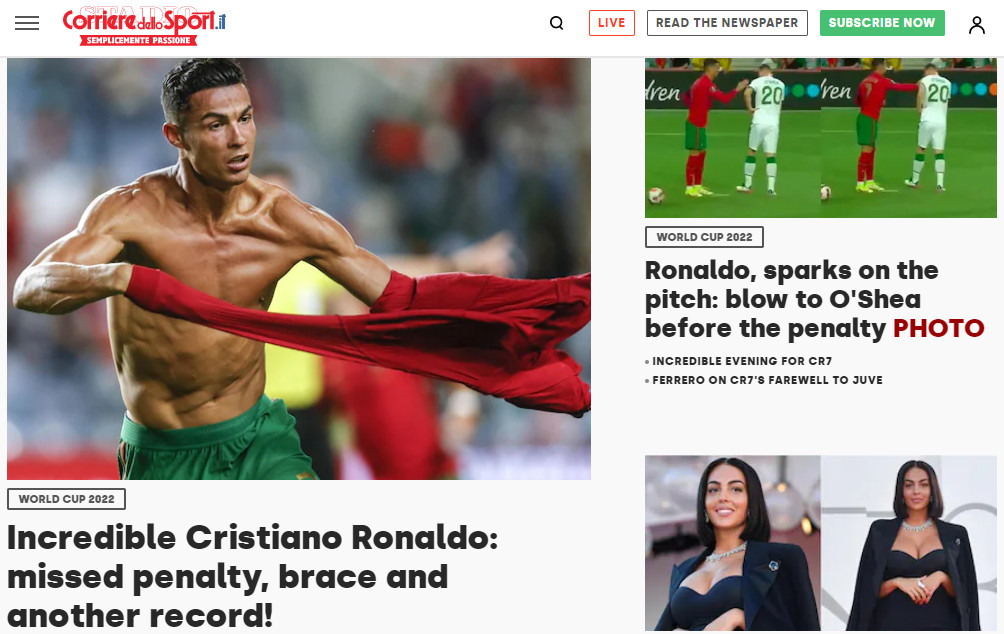The width and height of the screenshot is (1004, 634).
Task: Open the woman in black dress photo
Action: coord(821,543)
